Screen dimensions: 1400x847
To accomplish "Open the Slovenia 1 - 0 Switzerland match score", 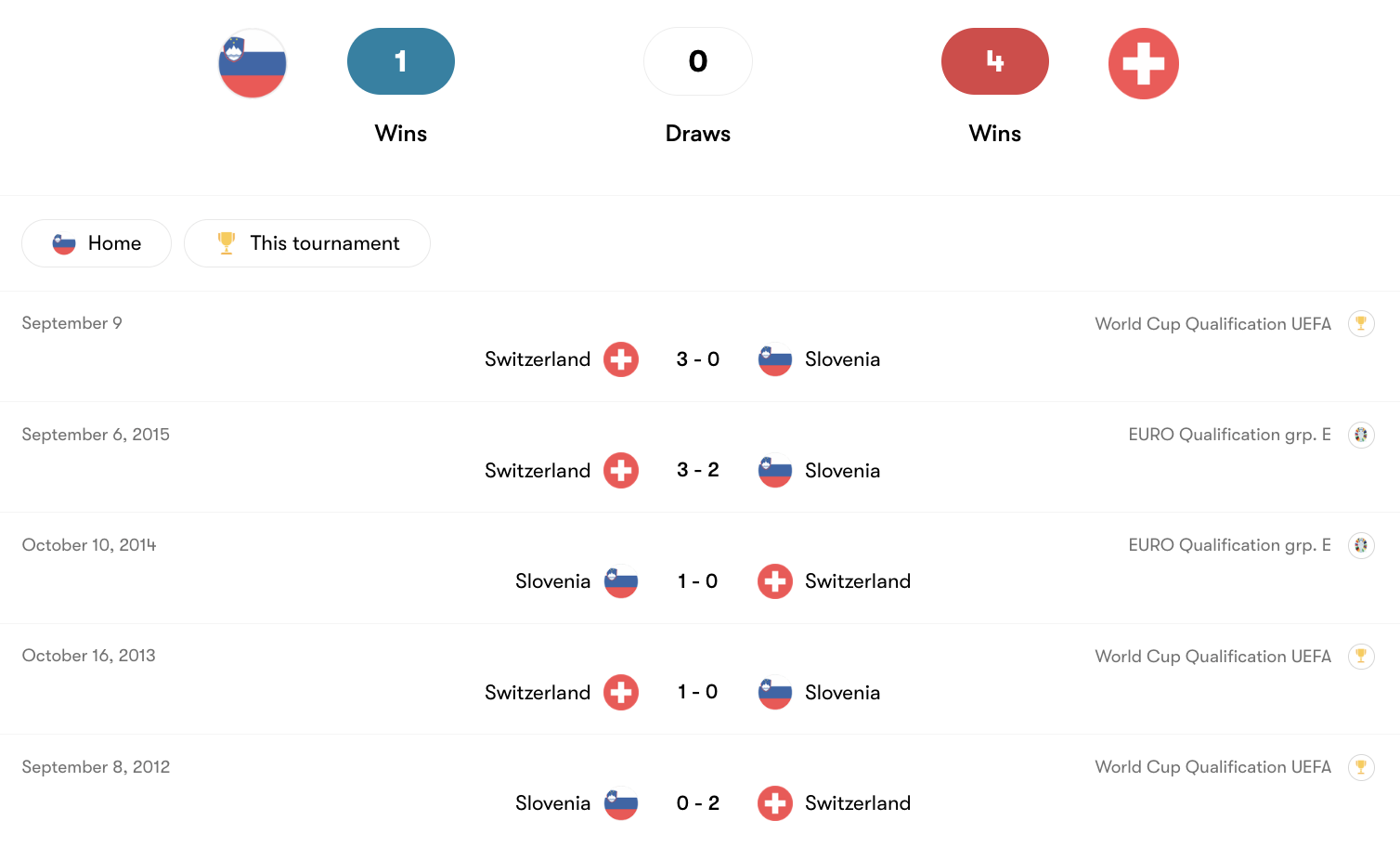I will (698, 581).
